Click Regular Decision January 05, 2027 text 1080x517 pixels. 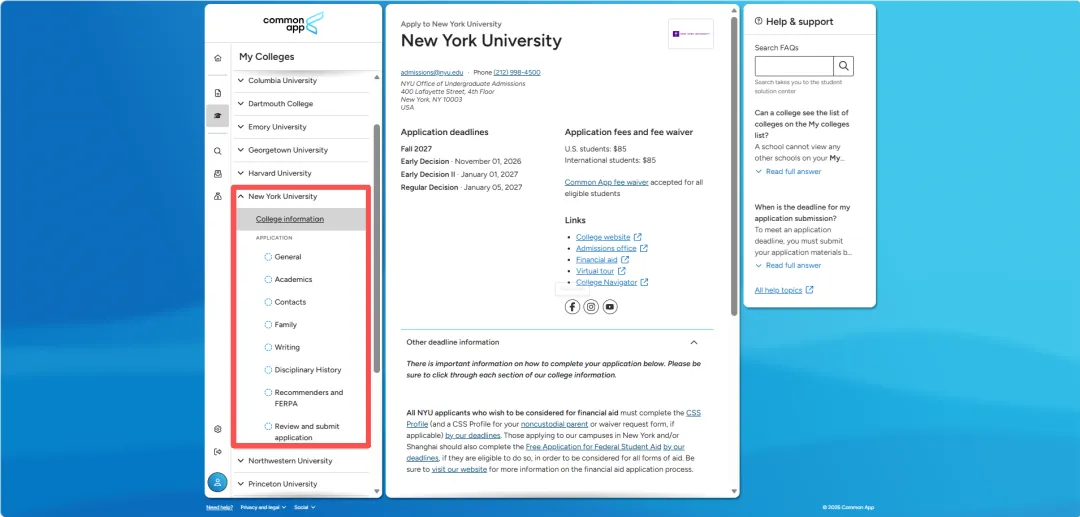461,187
